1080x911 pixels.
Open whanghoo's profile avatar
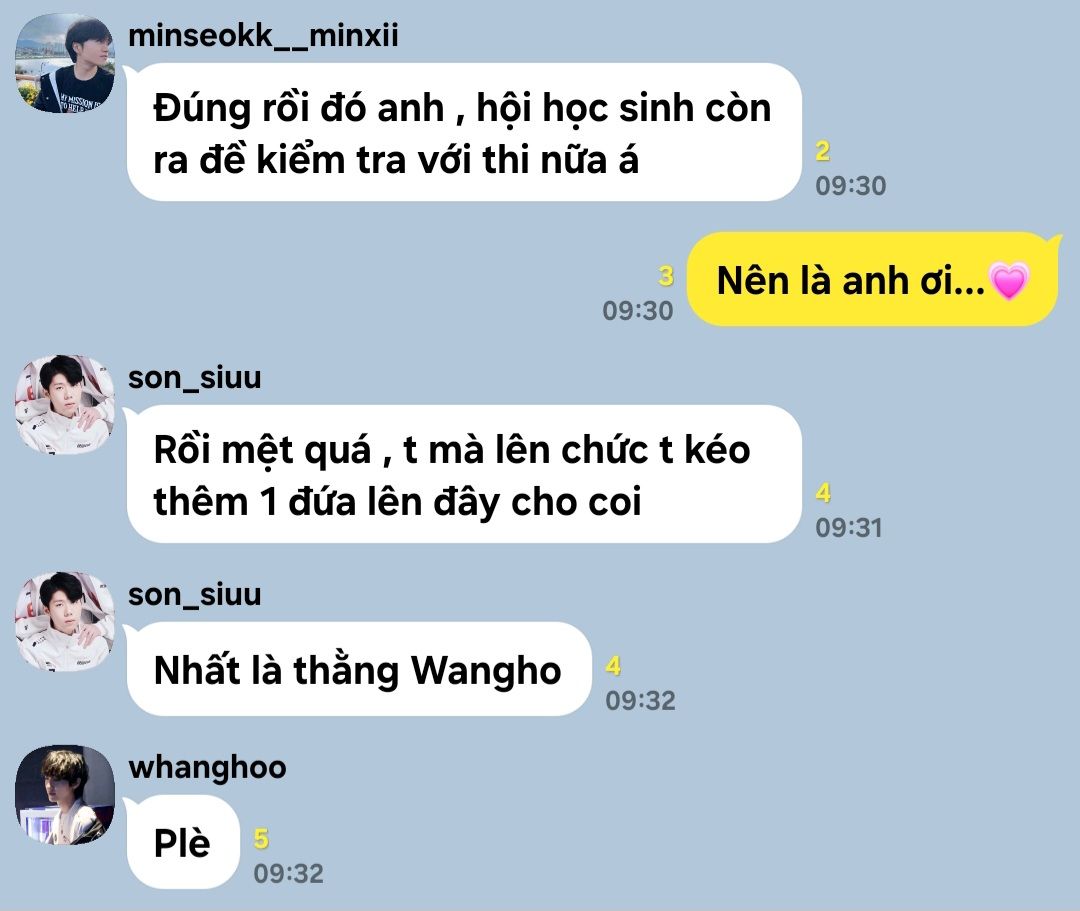(65, 795)
